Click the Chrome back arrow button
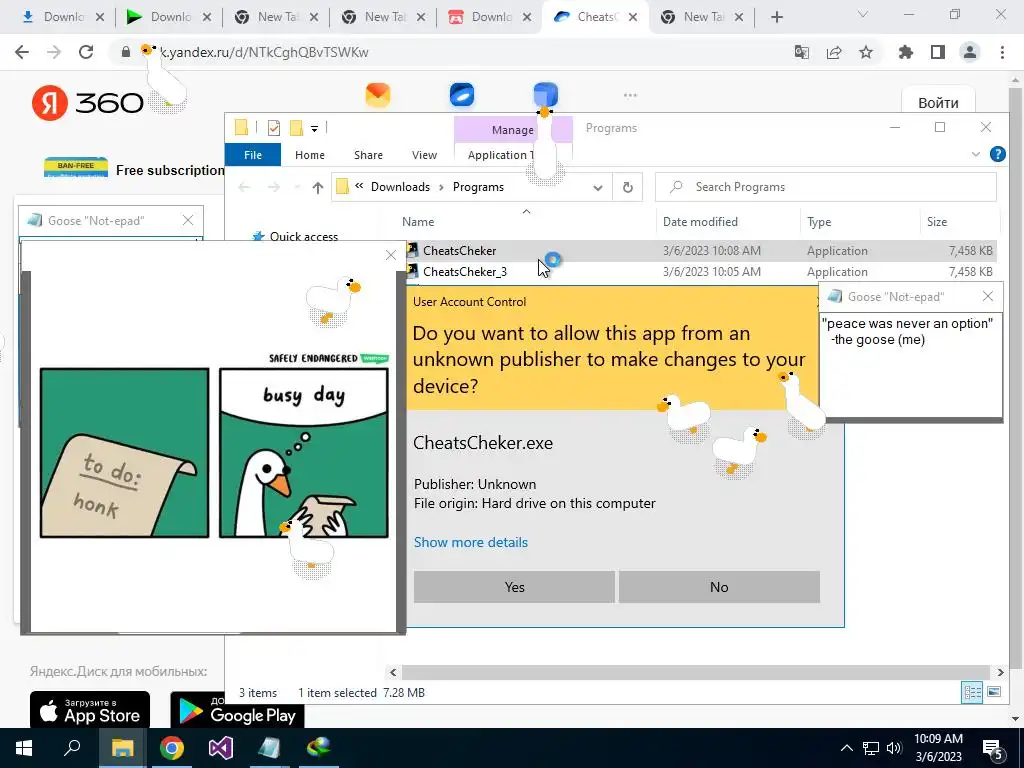Image resolution: width=1024 pixels, height=768 pixels. point(22,52)
